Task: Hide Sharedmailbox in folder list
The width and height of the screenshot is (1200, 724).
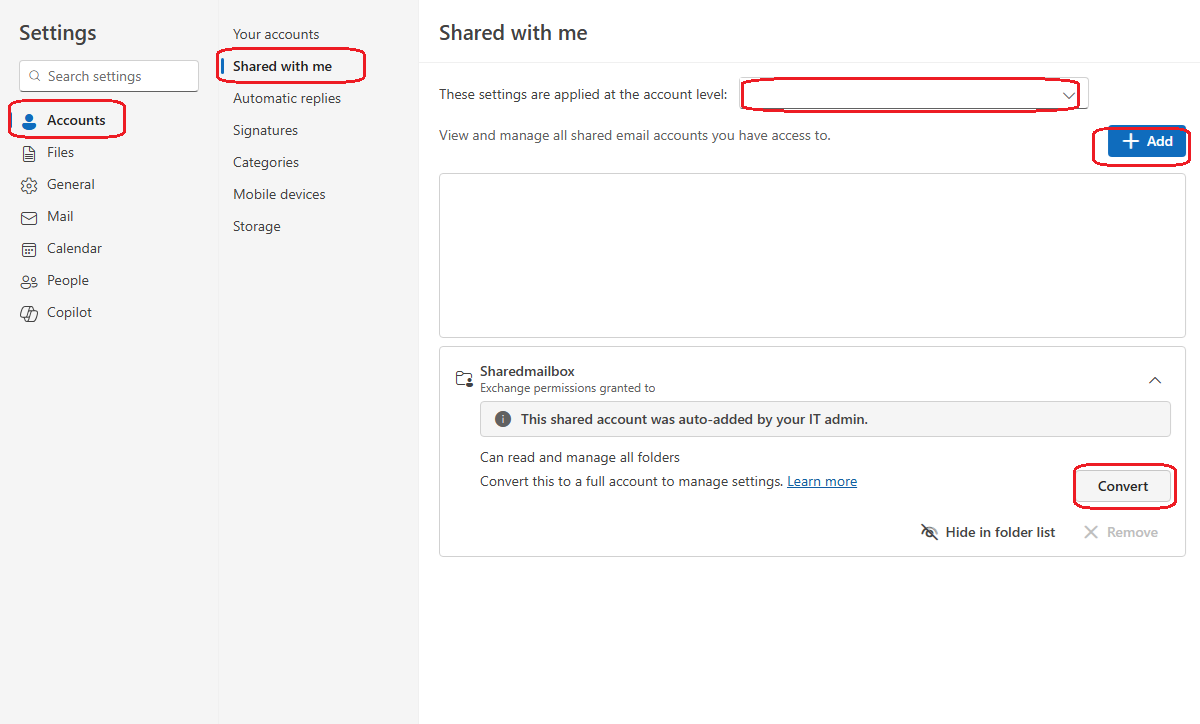Action: tap(988, 532)
